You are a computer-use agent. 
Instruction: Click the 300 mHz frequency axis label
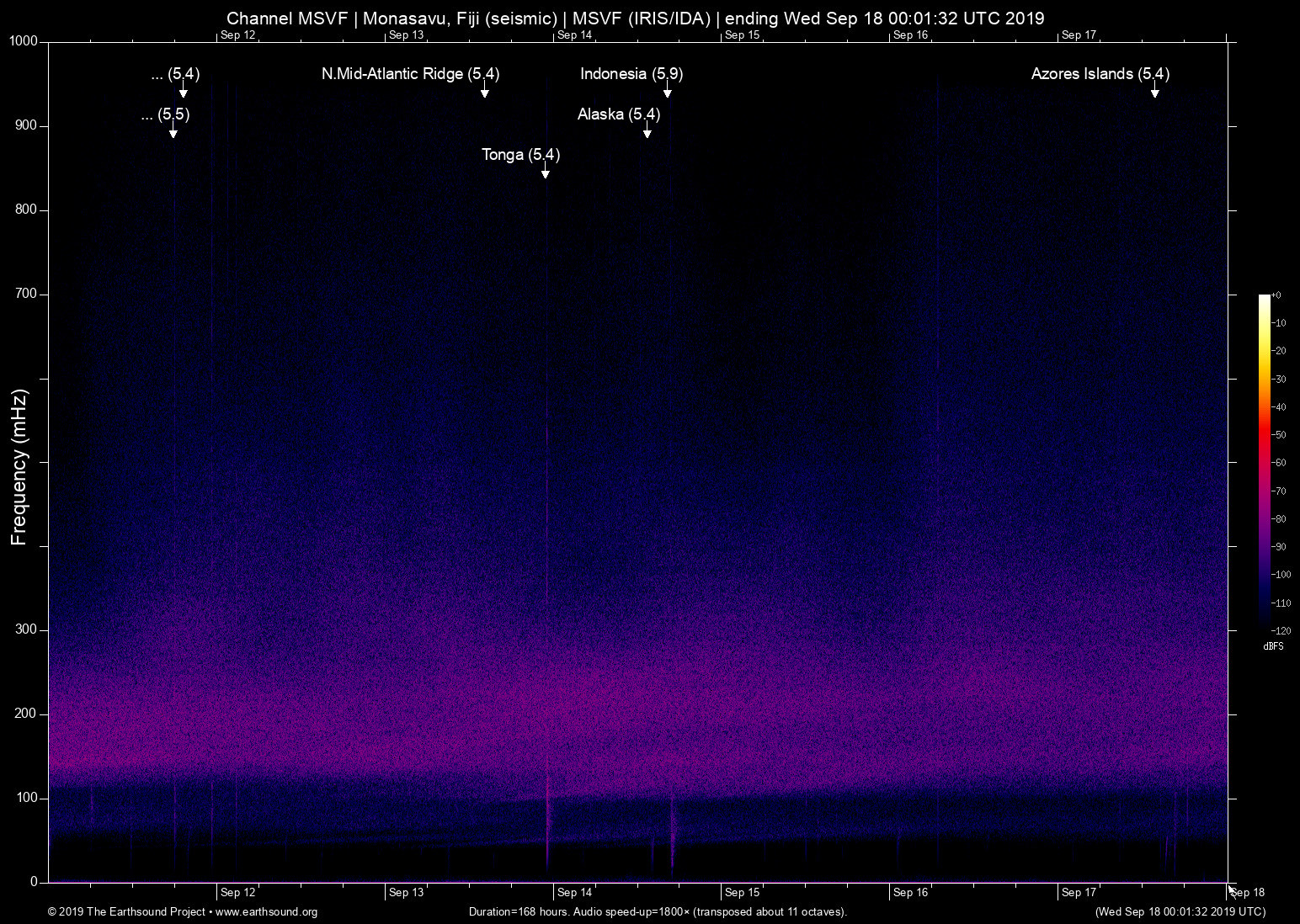(26, 628)
